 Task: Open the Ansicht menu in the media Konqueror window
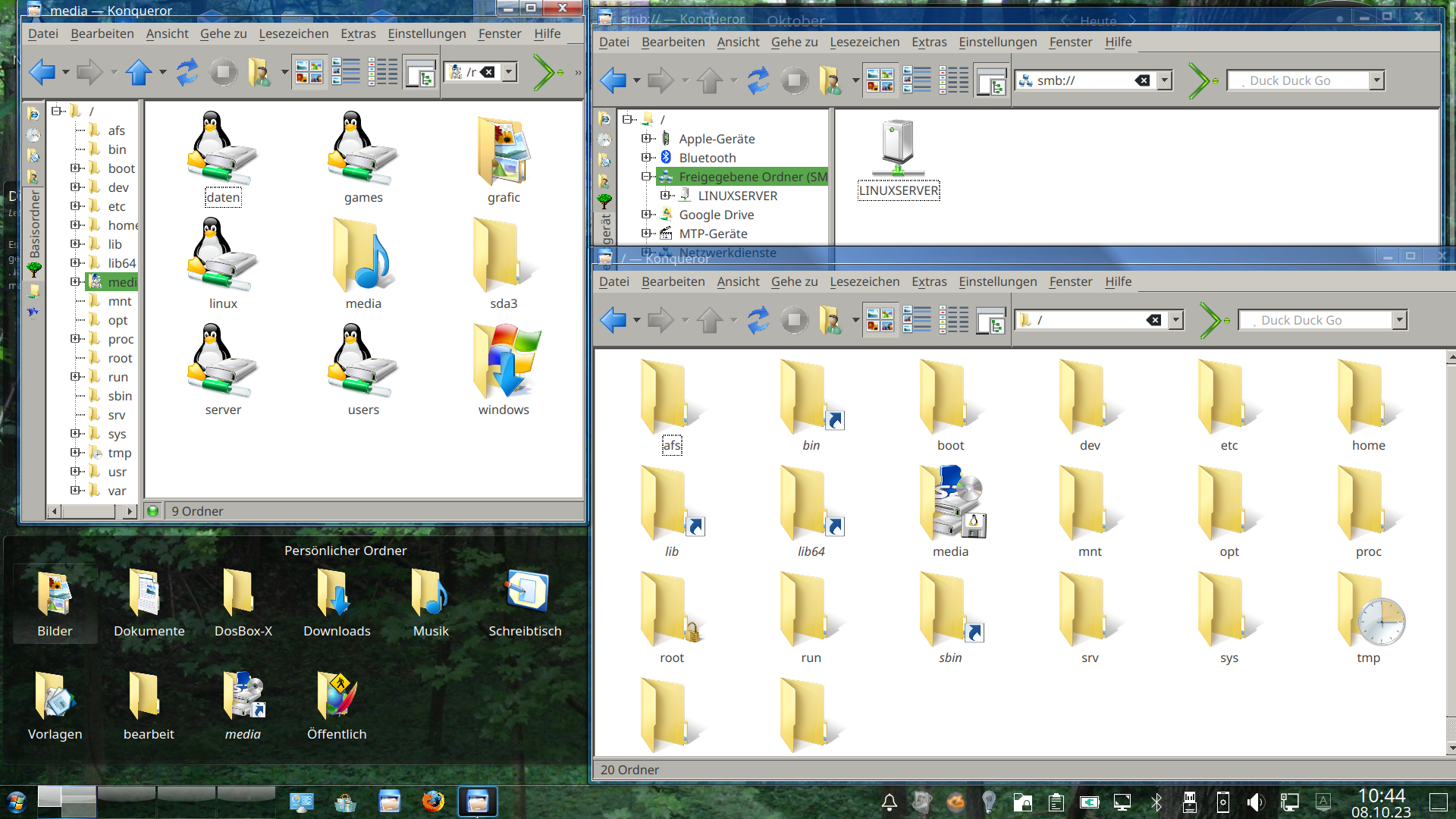[167, 33]
